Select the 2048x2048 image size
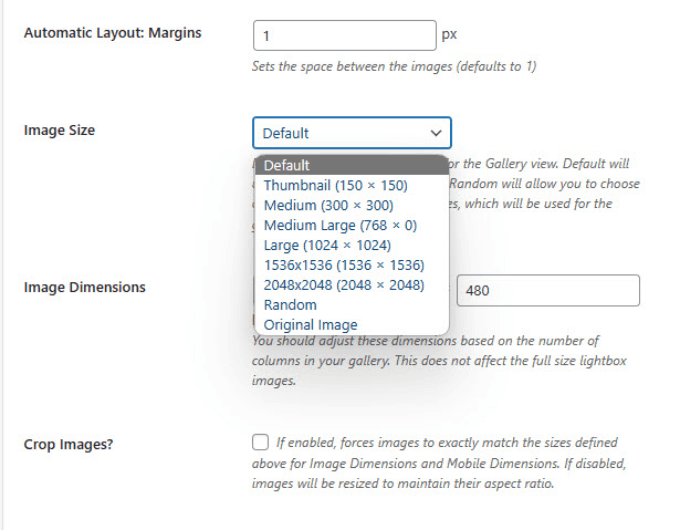Screen dimensions: 680x530 point(344,285)
